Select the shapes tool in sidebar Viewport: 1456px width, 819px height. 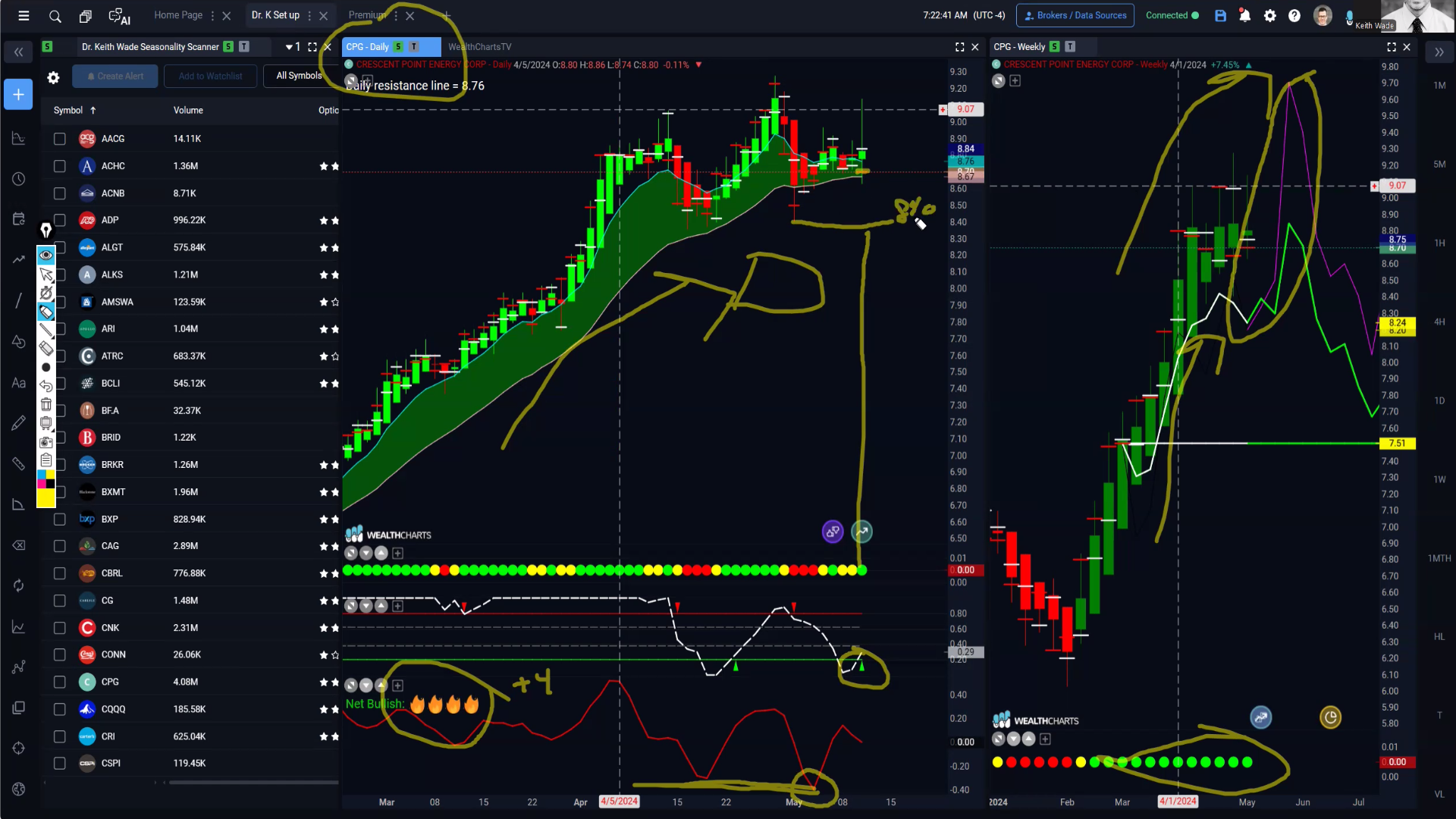click(18, 342)
